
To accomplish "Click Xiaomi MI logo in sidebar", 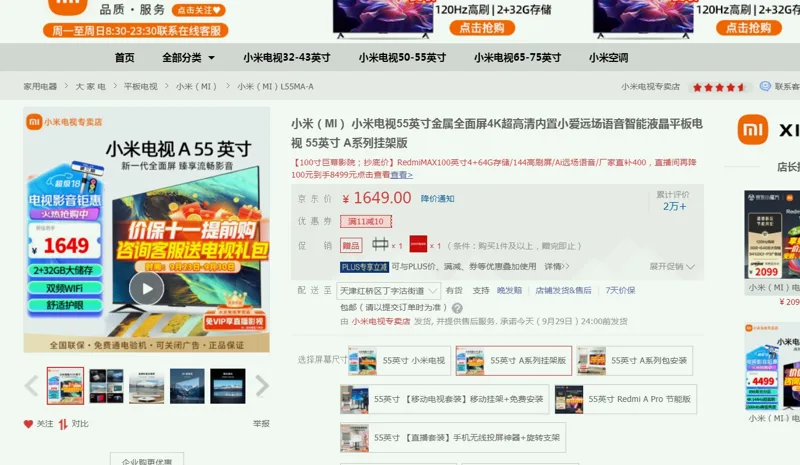I will point(753,130).
